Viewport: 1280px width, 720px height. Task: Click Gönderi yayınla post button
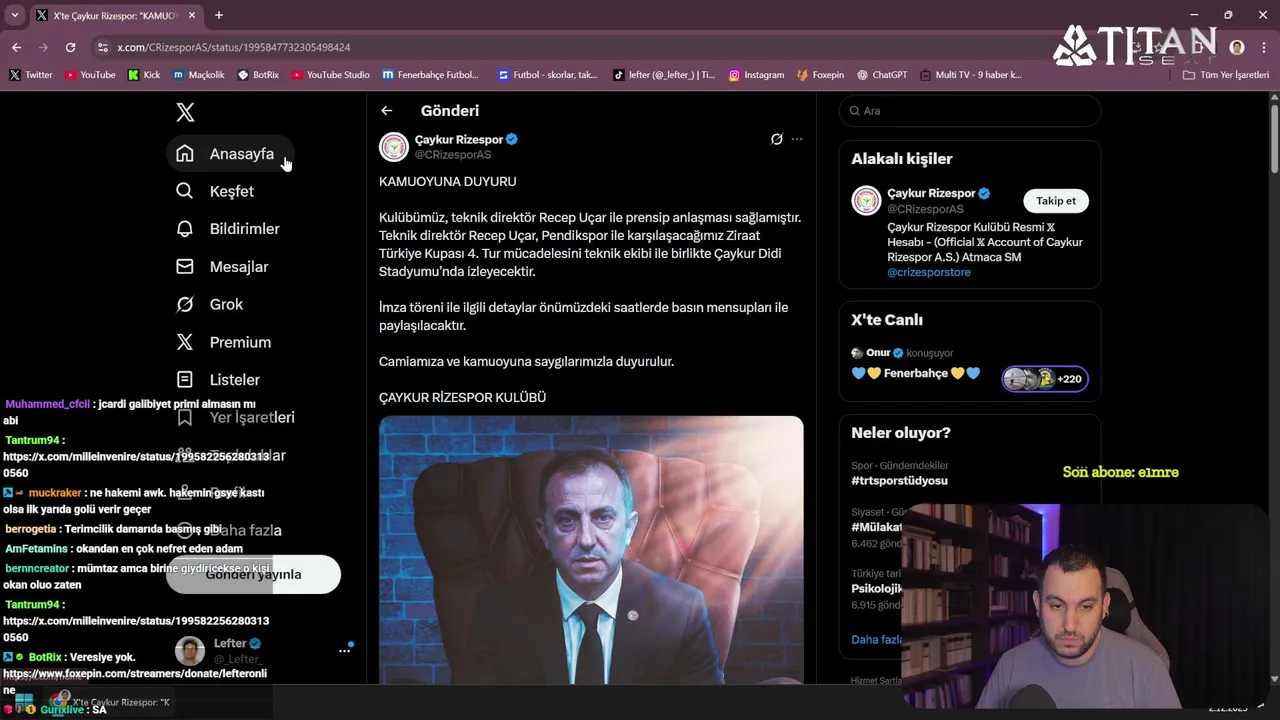tap(253, 574)
